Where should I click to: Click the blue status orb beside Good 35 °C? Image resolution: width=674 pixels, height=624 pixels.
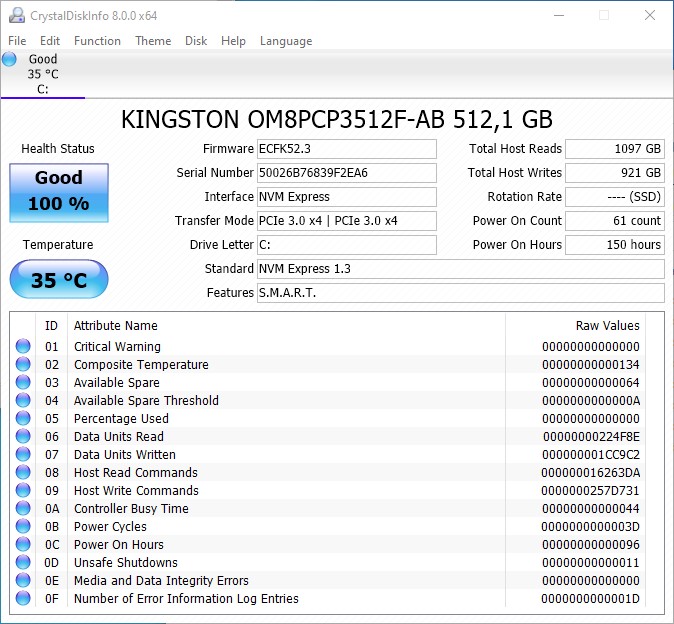click(9, 59)
